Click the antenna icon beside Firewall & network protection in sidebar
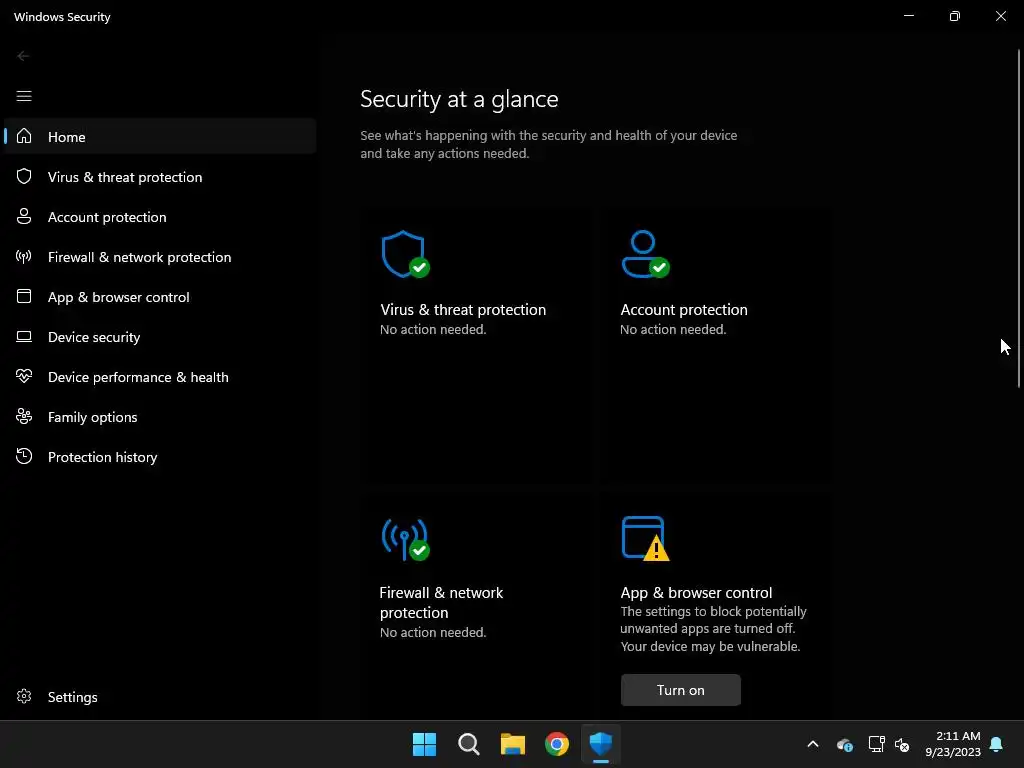 (24, 257)
